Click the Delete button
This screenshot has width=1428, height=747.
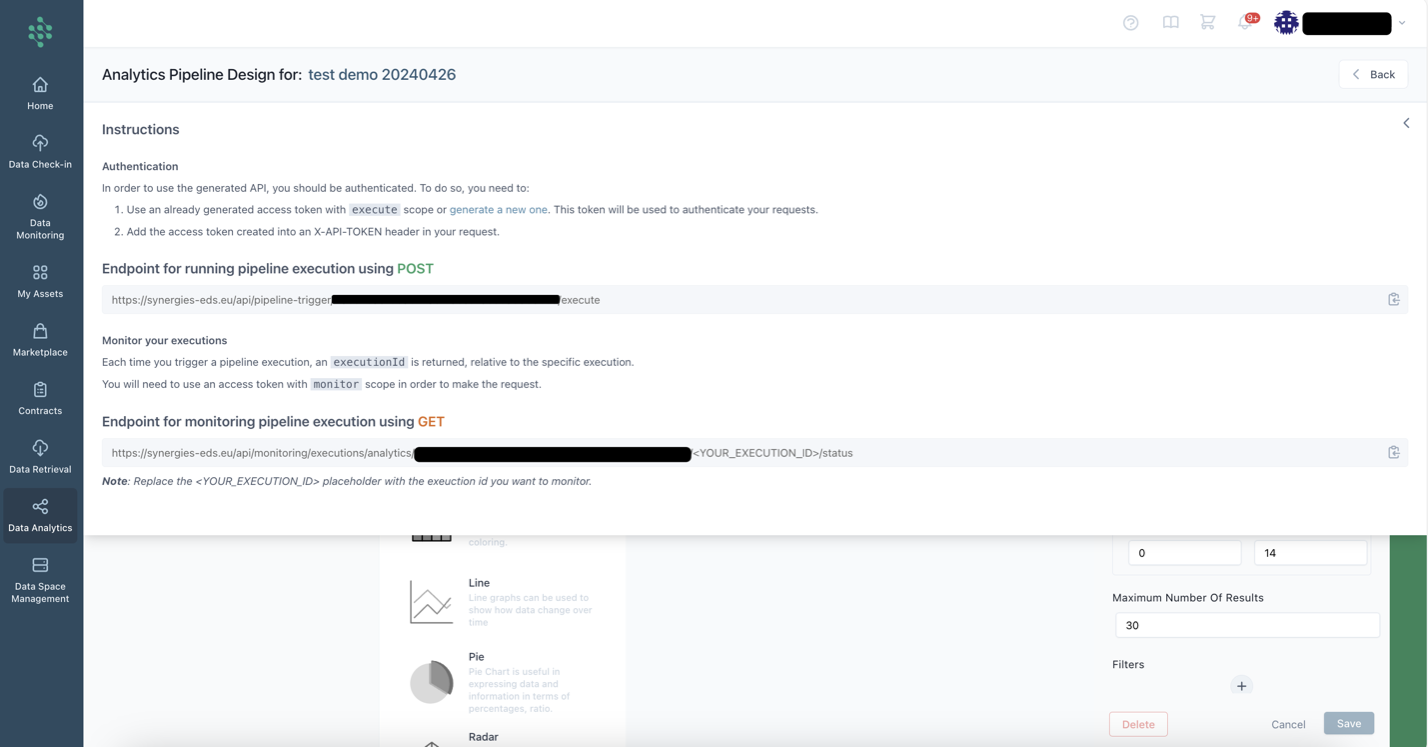[1138, 724]
